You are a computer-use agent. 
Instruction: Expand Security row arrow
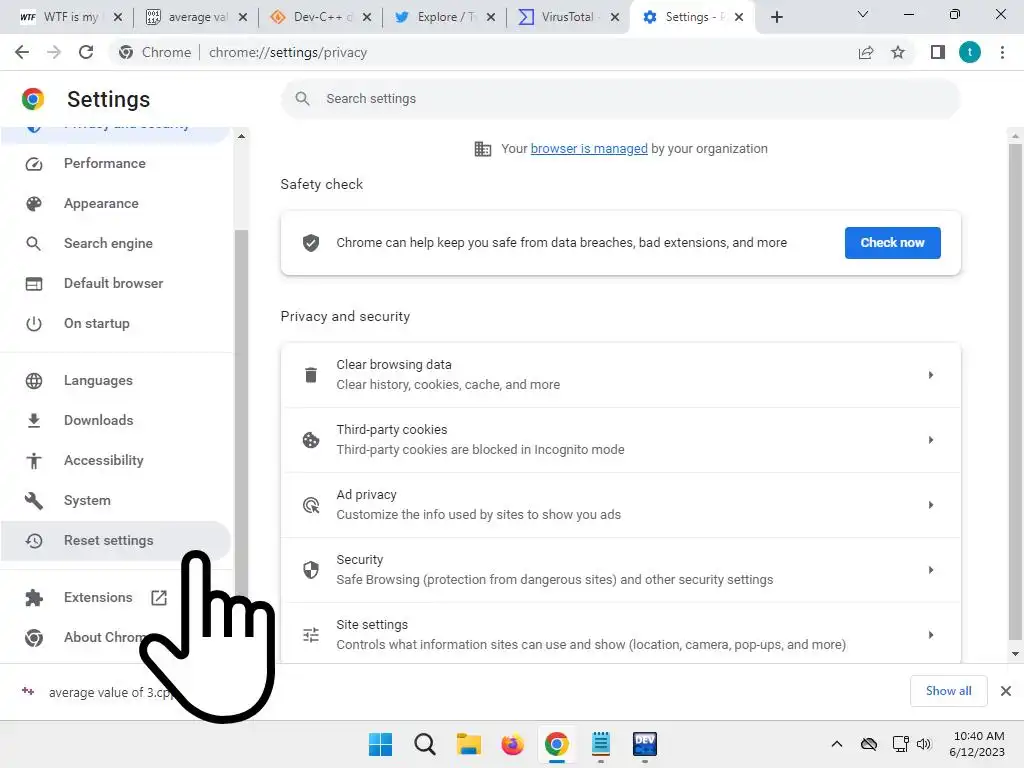[x=931, y=570]
